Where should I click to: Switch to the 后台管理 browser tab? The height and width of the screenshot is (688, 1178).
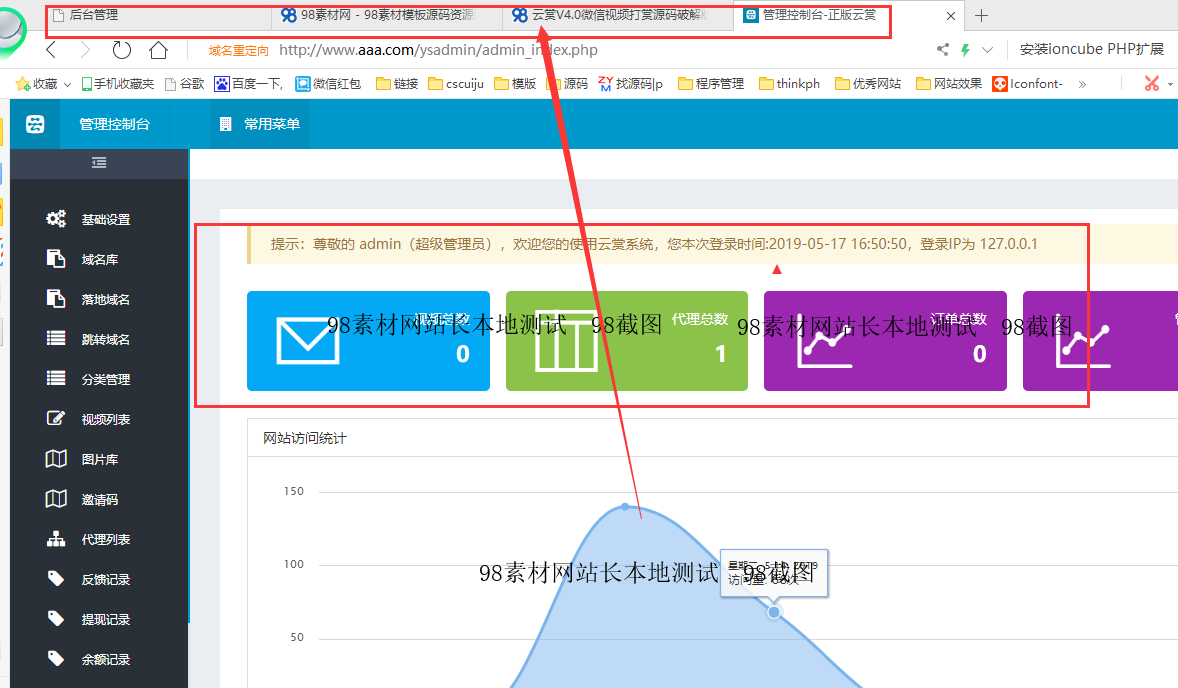tap(155, 15)
